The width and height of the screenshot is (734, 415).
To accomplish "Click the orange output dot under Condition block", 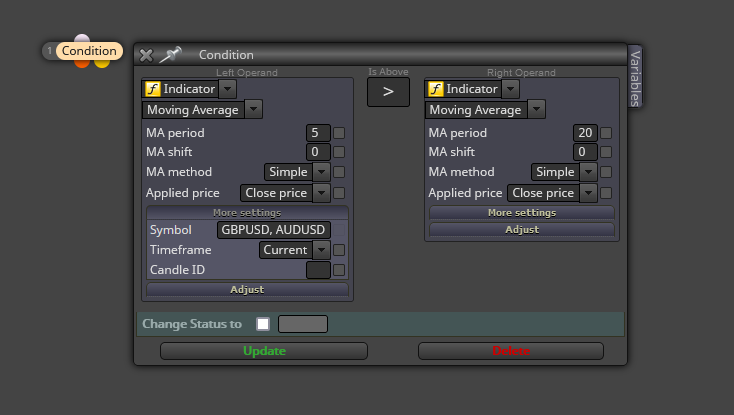I will coord(82,64).
